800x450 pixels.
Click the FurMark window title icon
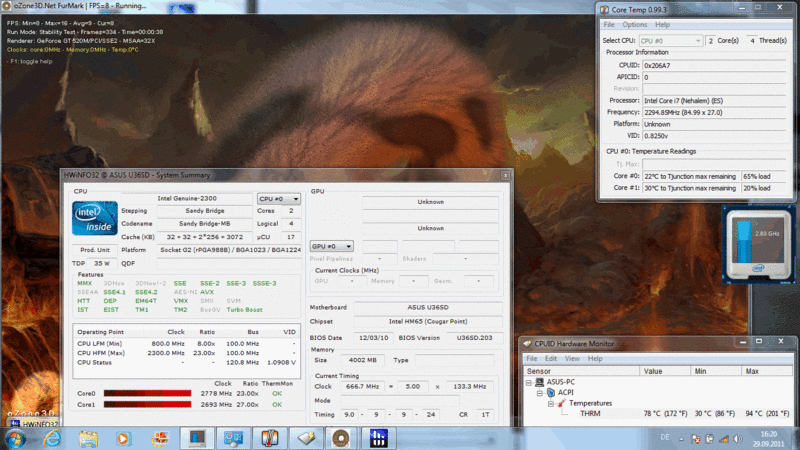(6, 6)
